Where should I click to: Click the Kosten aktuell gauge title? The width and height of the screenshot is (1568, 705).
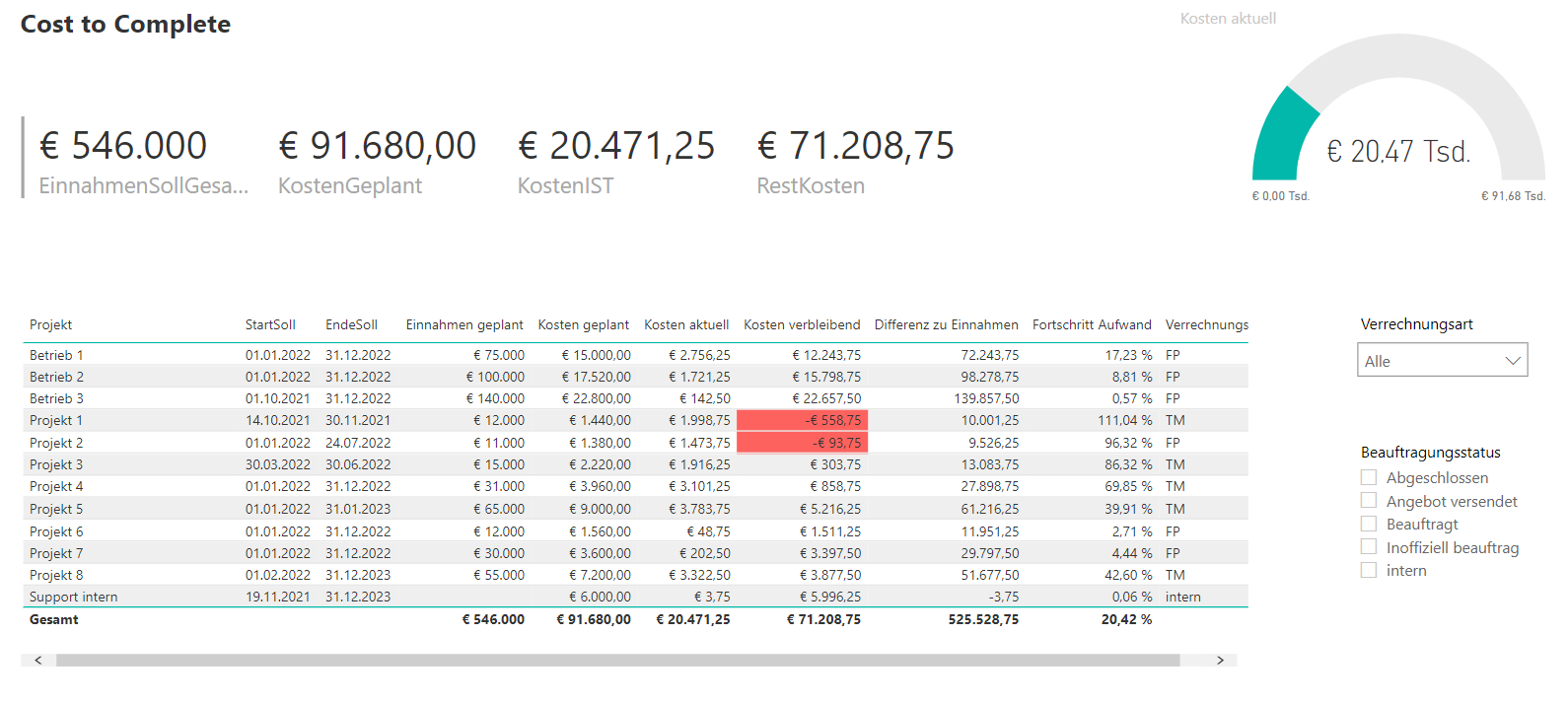click(x=1228, y=18)
